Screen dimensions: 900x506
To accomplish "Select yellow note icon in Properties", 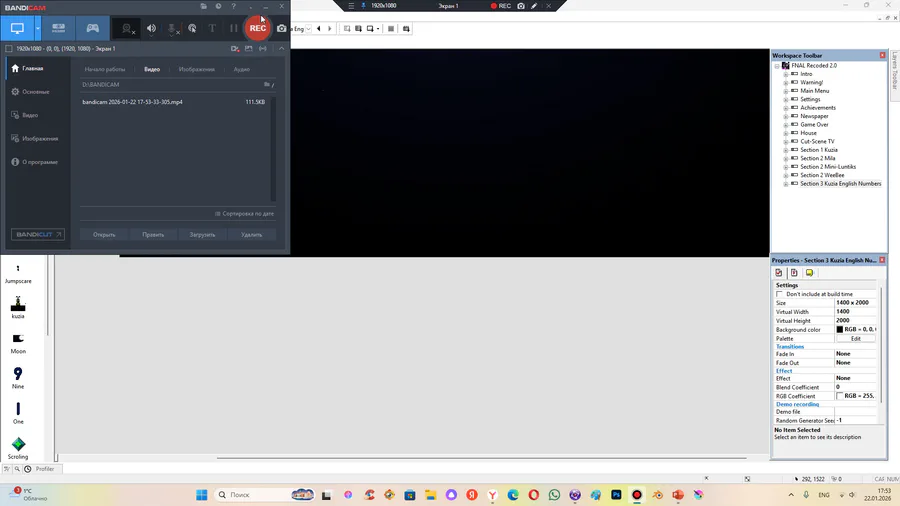I will 809,273.
